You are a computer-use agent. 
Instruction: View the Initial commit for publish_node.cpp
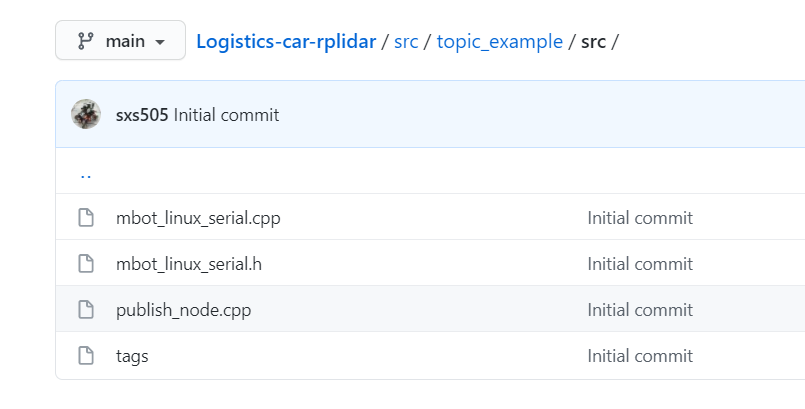[639, 310]
